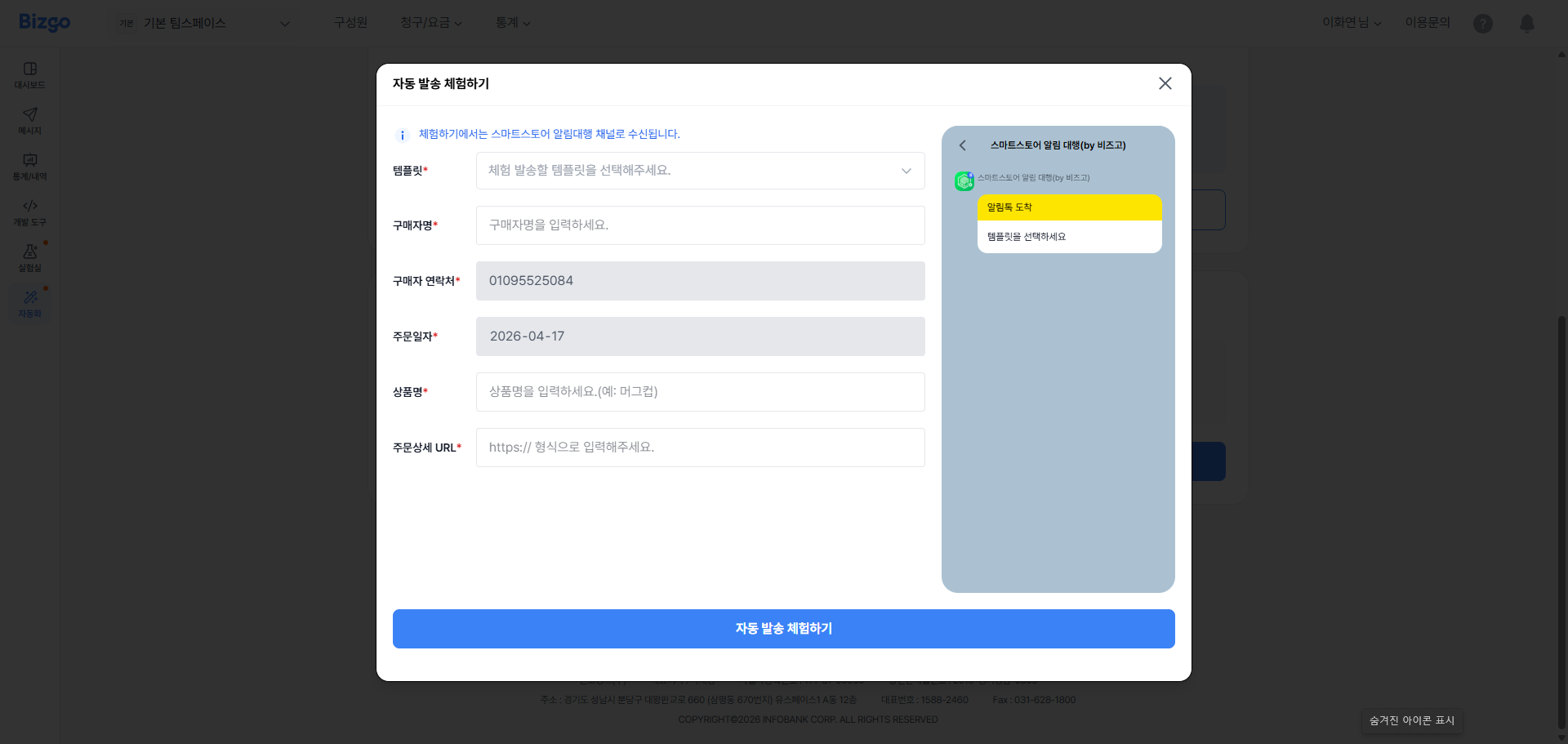Open the notification bell icon
This screenshot has height=744, width=1568.
click(x=1527, y=23)
